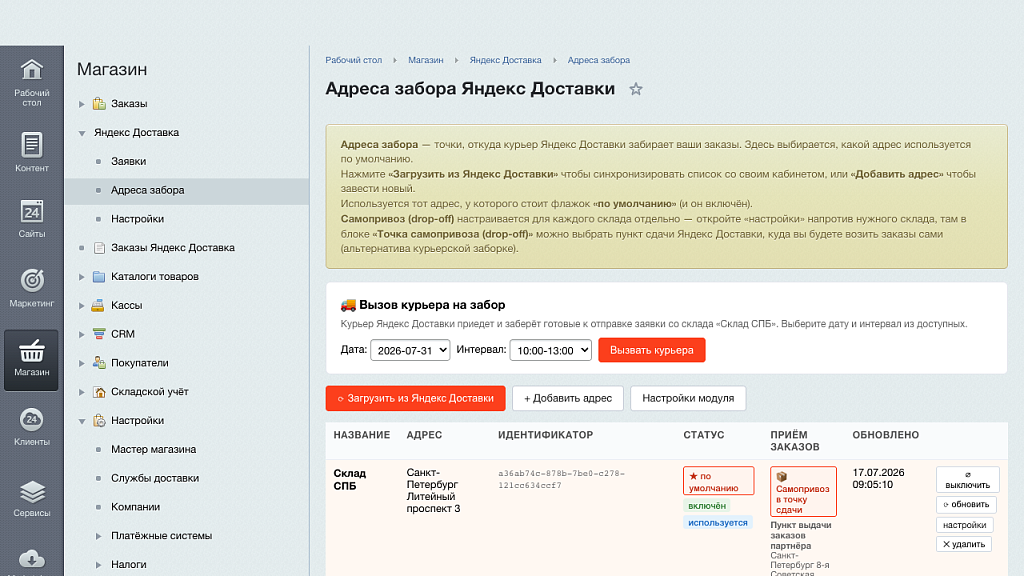Click the ОБНОВЛЕНО column header
This screenshot has width=1024, height=576.
886,435
